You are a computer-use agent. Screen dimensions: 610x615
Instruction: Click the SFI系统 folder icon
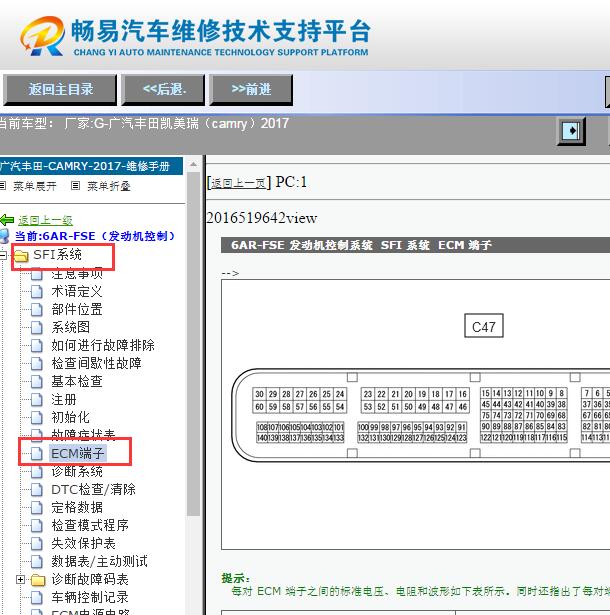click(21, 256)
